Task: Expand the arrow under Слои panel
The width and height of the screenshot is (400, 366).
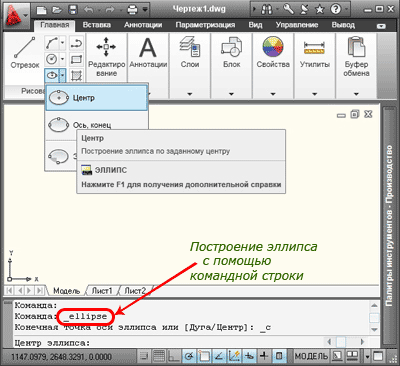Action: pyautogui.click(x=190, y=94)
